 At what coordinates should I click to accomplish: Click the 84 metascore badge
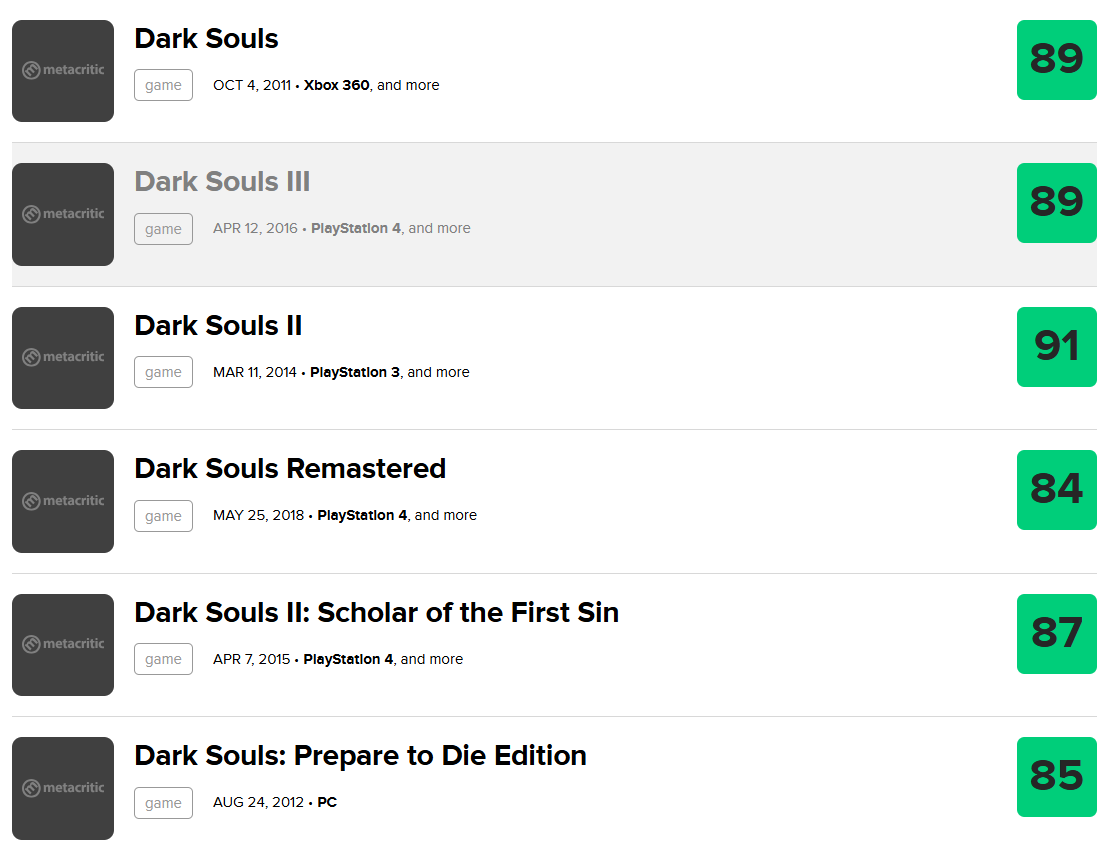(x=1056, y=490)
